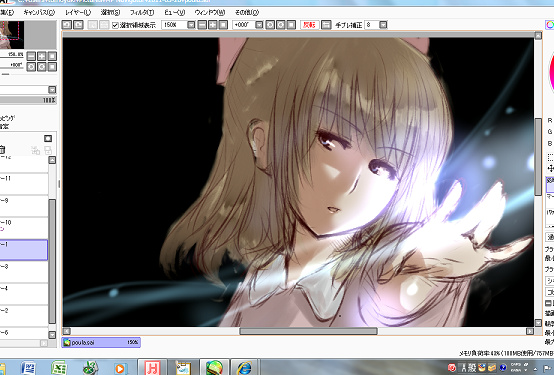
Task: Click the red 反転 flip view button
Action: coord(310,25)
